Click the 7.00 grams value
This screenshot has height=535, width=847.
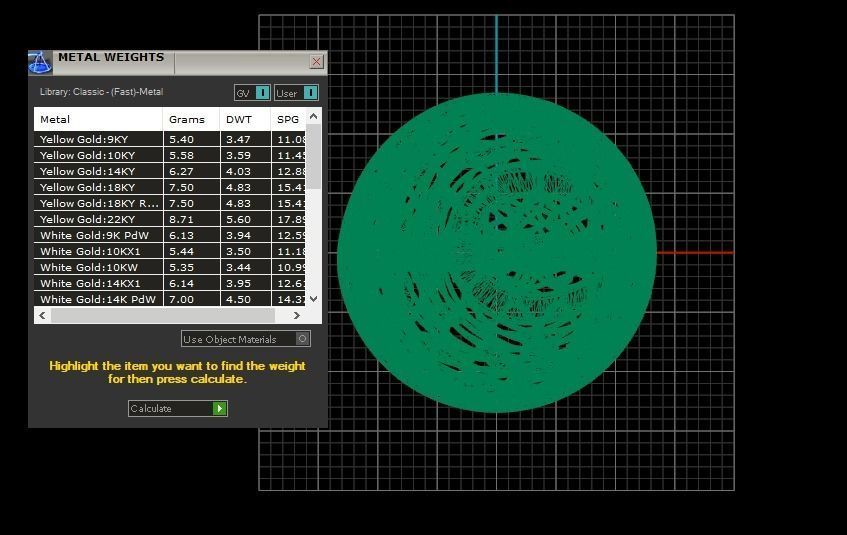[x=182, y=299]
